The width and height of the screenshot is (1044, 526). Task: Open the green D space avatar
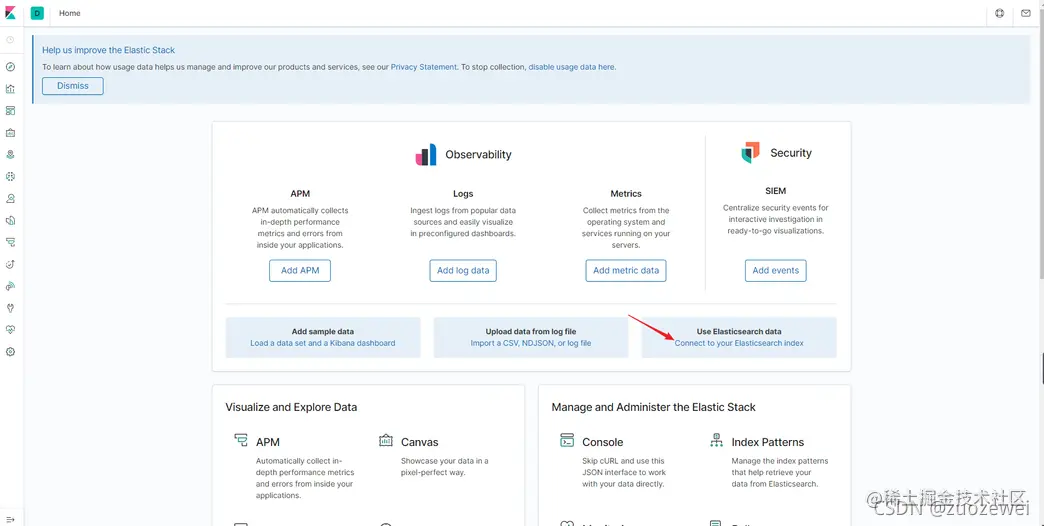pos(37,13)
